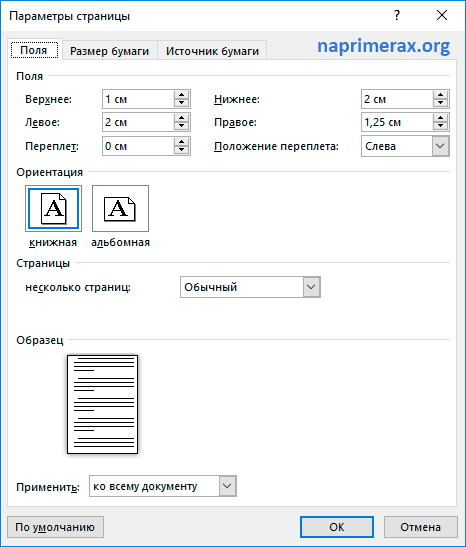This screenshot has width=466, height=547.
Task: Decrease the Правое margin with the down arrow
Action: (x=441, y=126)
